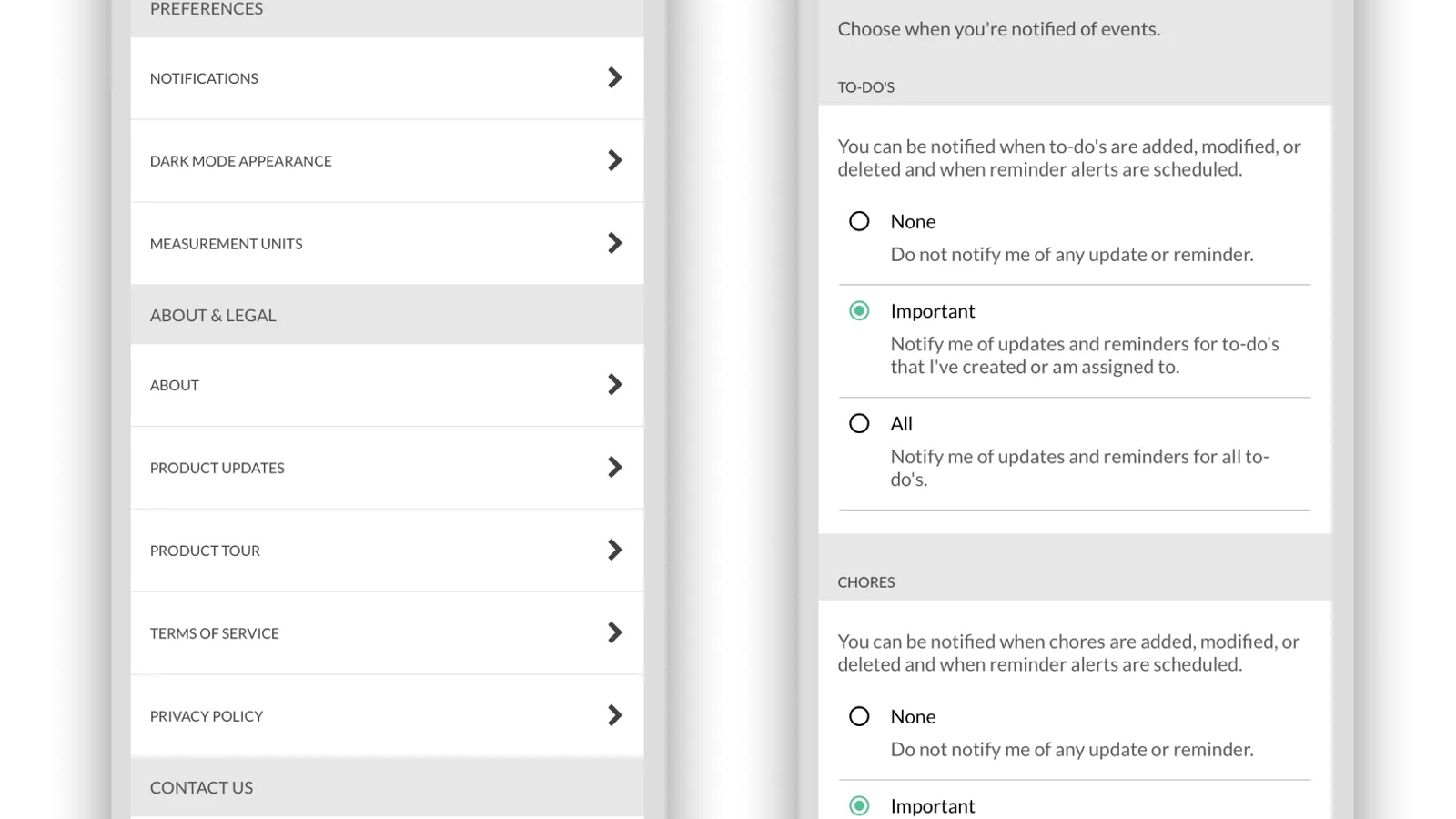The width and height of the screenshot is (1456, 819).
Task: Select All radio button under To-Do's
Action: 859,423
